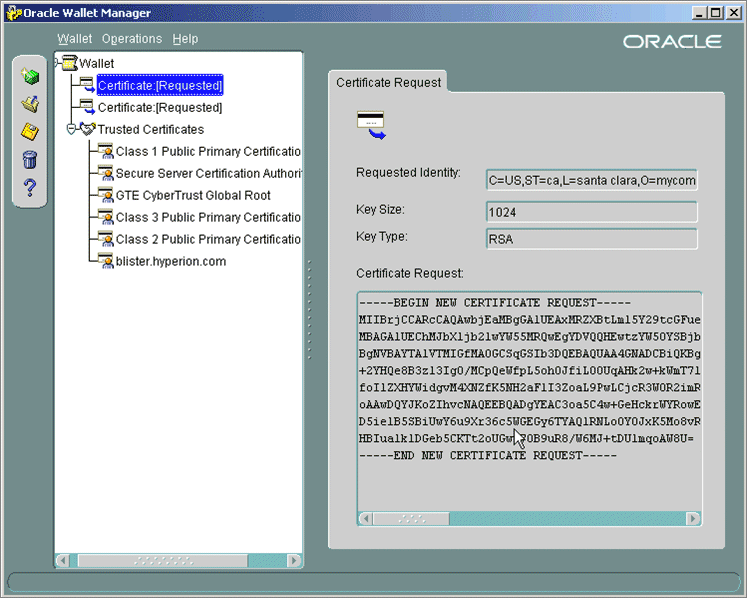This screenshot has width=747, height=598.
Task: Select Class 3 Public Primary Certification entry
Action: coord(208,217)
